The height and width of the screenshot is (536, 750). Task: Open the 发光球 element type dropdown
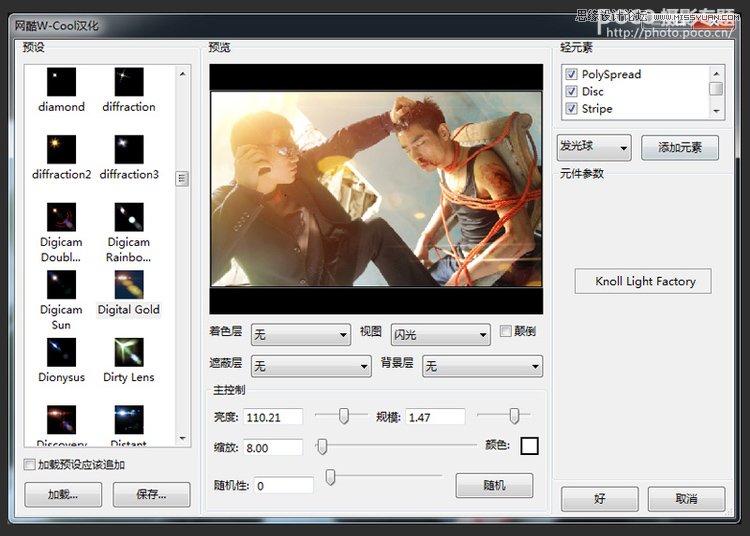coord(594,147)
